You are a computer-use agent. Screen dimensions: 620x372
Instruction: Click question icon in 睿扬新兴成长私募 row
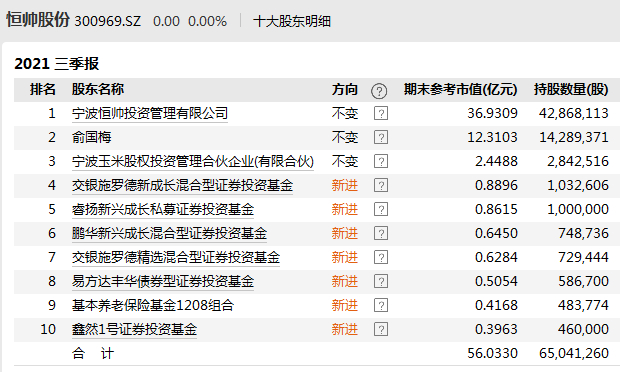(x=381, y=210)
